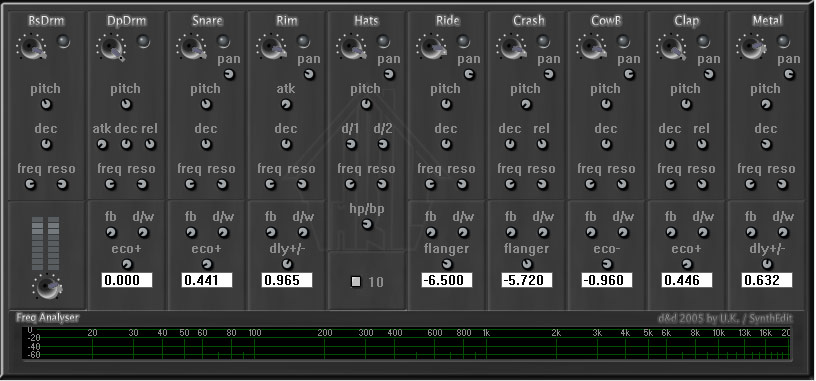Click the Rim pan knob
Viewport: 816px width, 381px height.
(x=310, y=75)
